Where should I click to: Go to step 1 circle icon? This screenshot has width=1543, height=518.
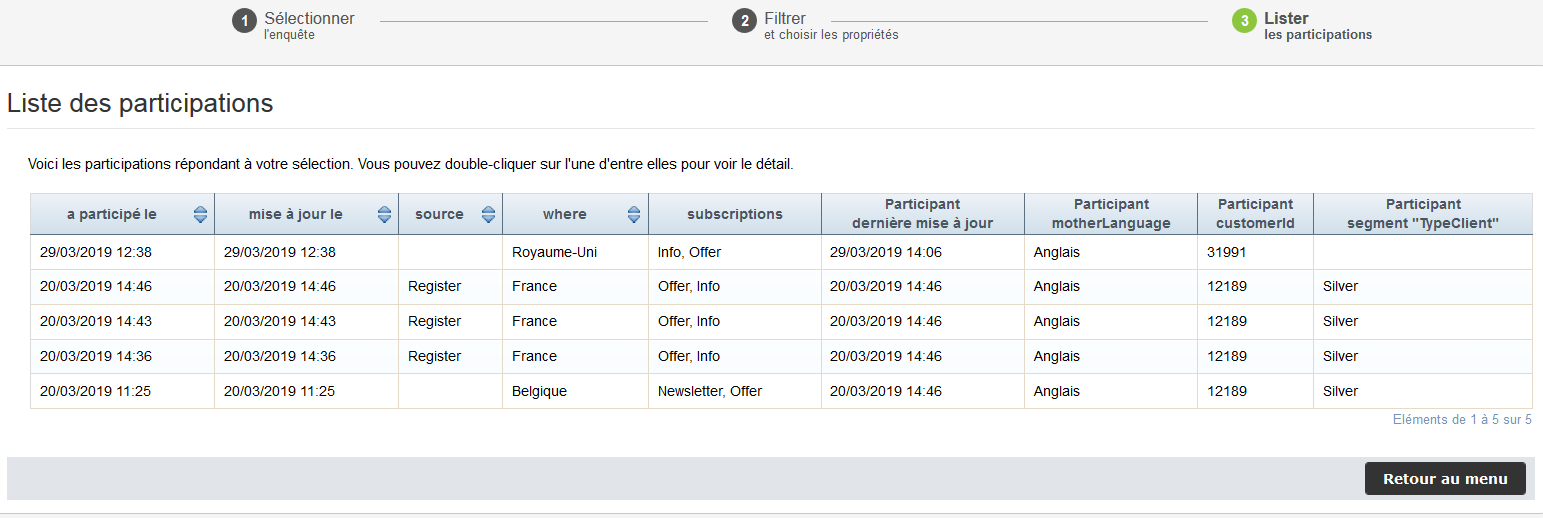(244, 21)
